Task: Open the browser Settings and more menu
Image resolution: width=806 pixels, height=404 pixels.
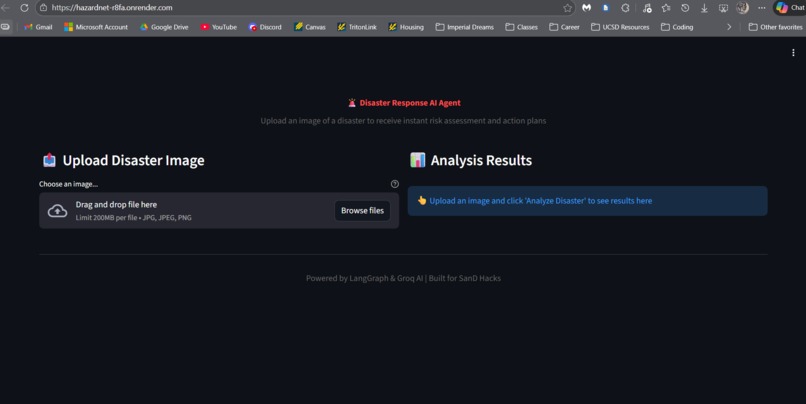Action: pyautogui.click(x=762, y=8)
